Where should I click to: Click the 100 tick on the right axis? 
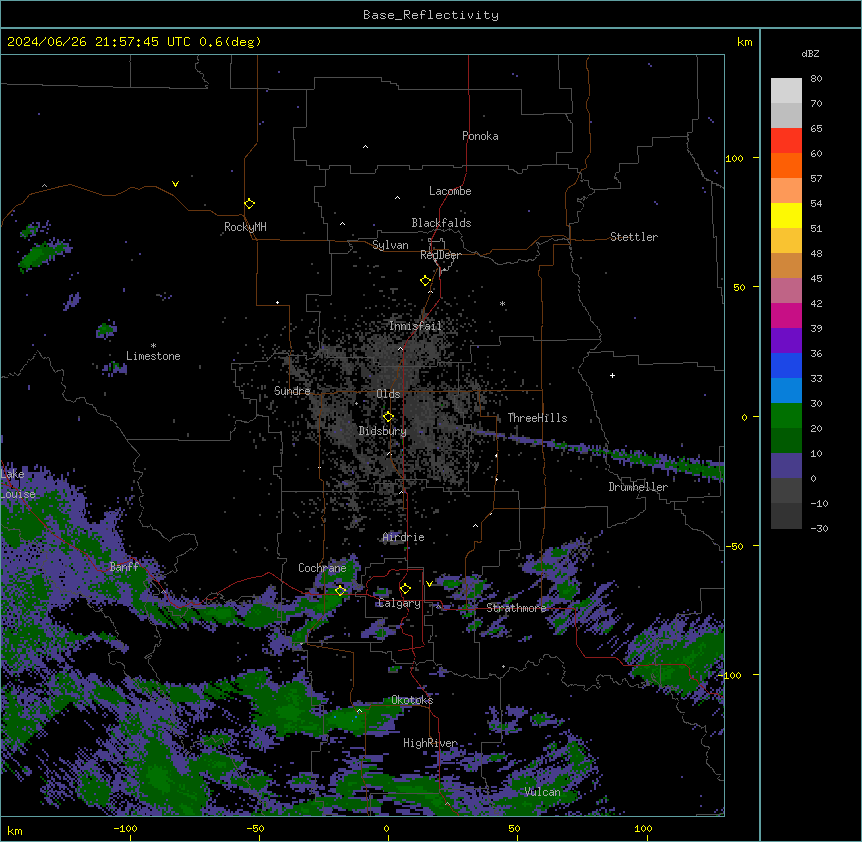point(734,158)
